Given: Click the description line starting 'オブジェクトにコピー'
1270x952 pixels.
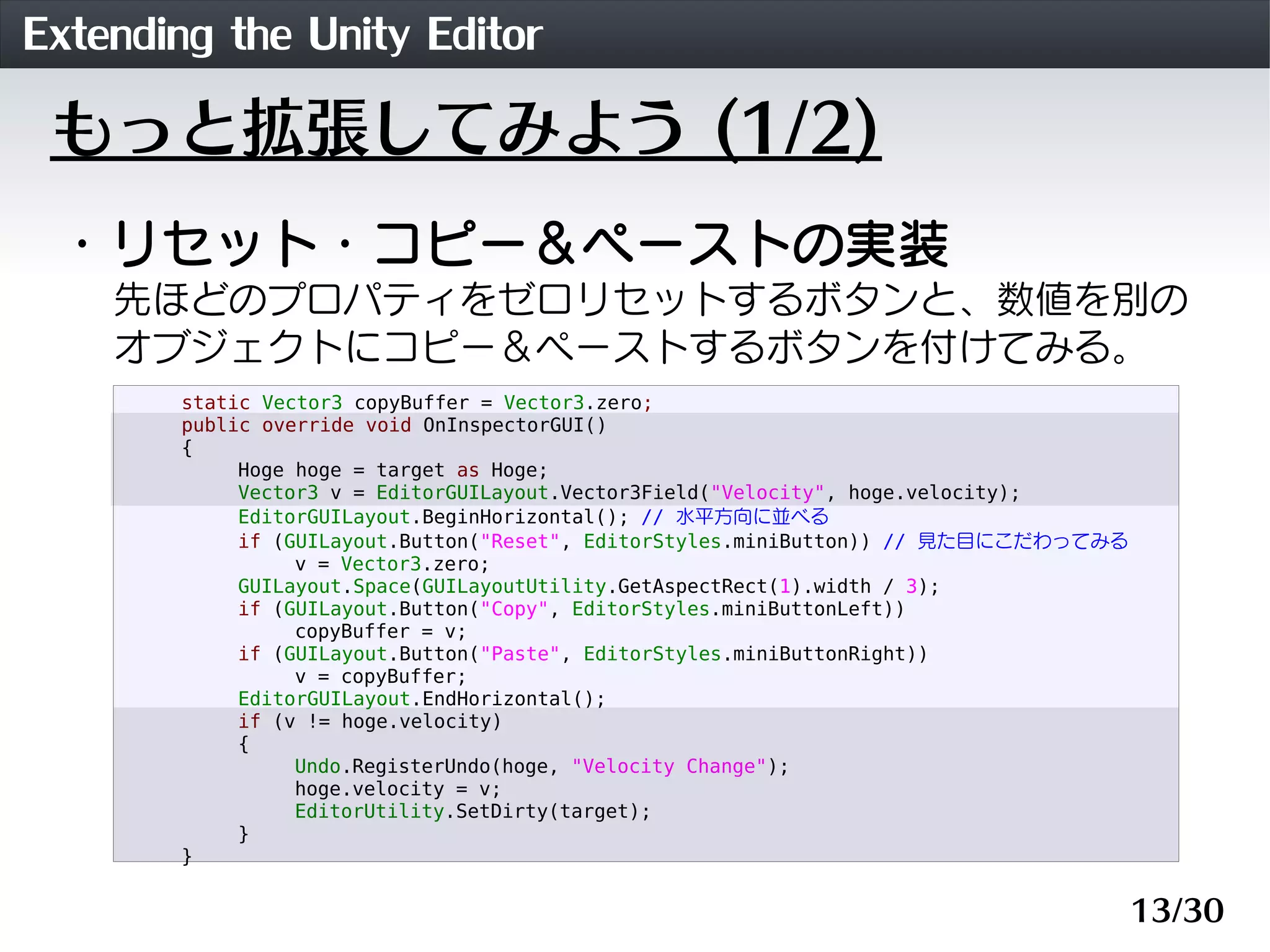Looking at the screenshot, I should 622,347.
